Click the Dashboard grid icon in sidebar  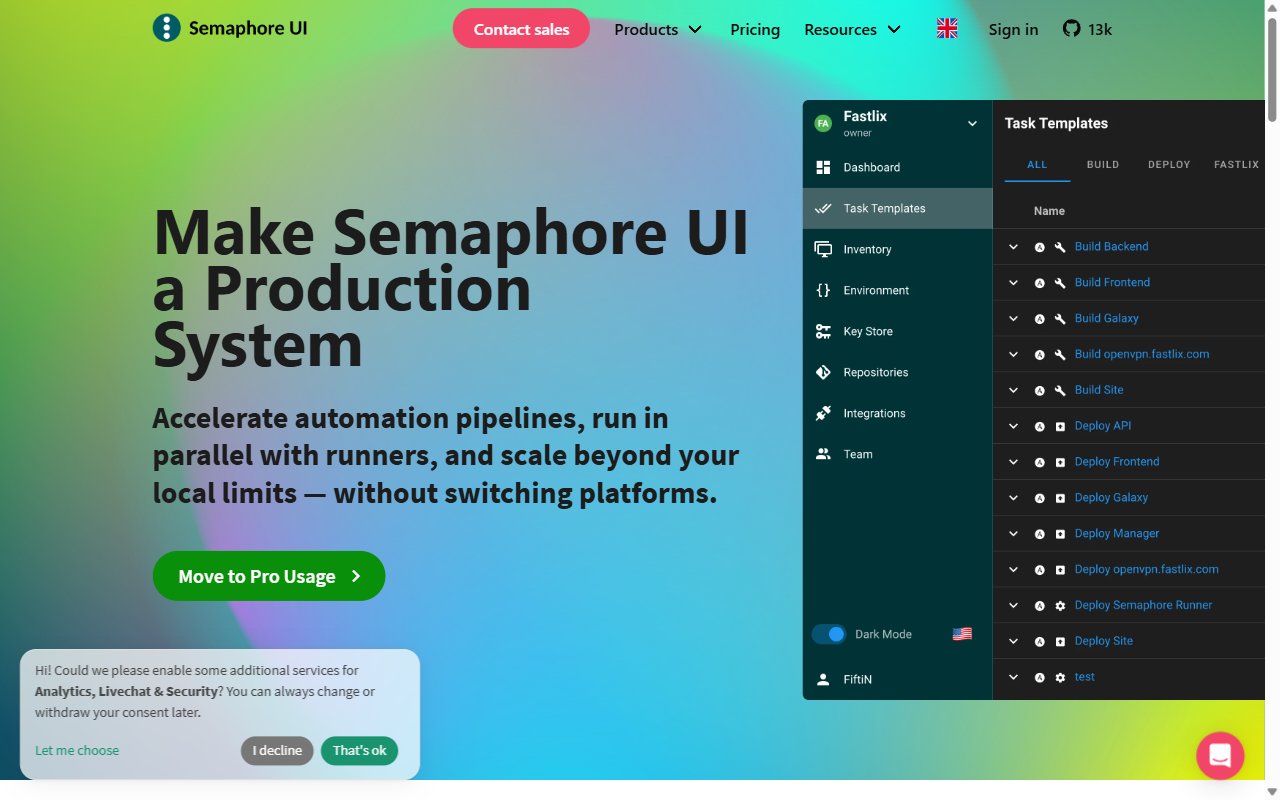(x=823, y=167)
